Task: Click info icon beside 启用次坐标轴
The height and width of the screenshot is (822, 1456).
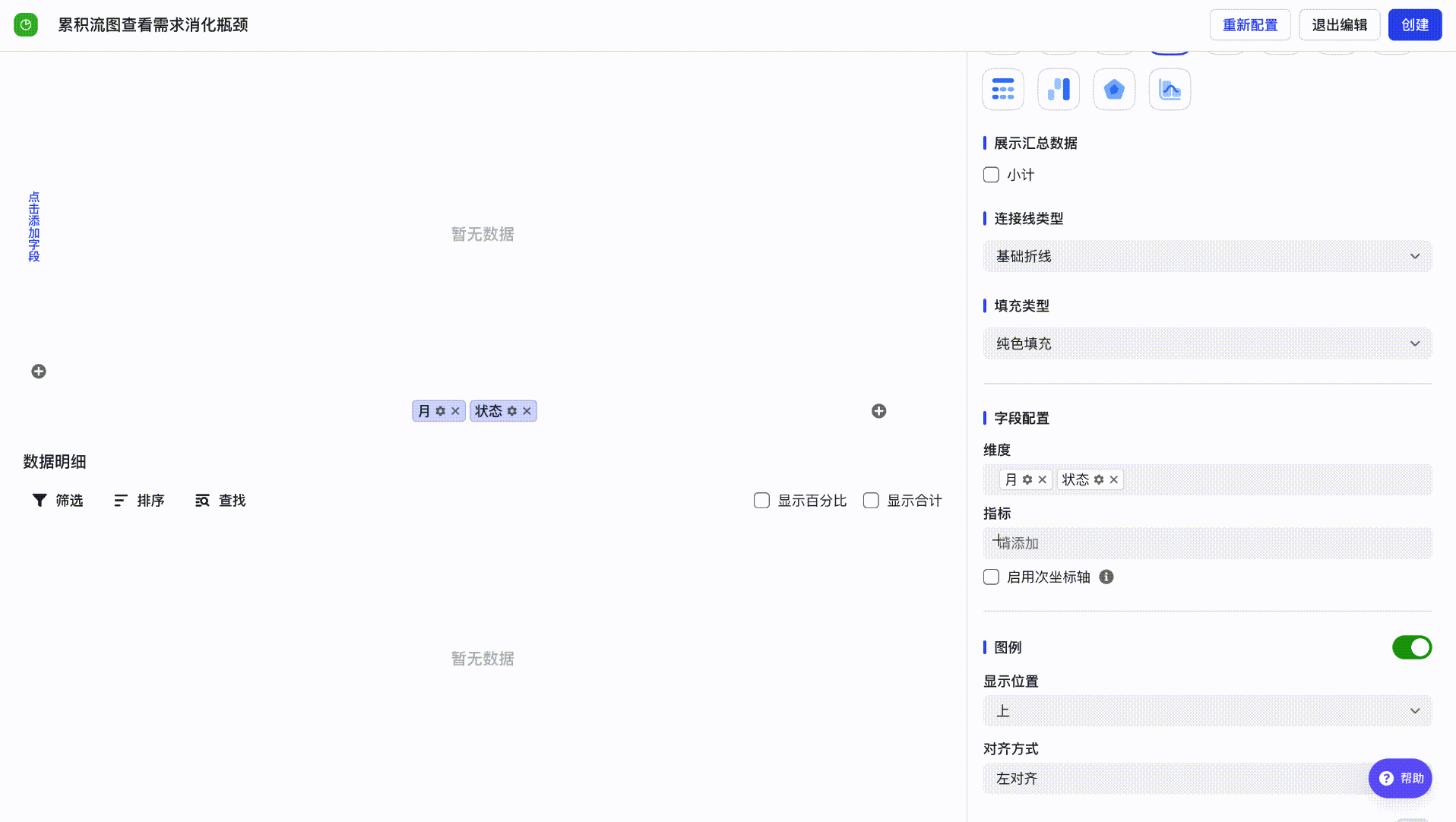Action: (1106, 577)
